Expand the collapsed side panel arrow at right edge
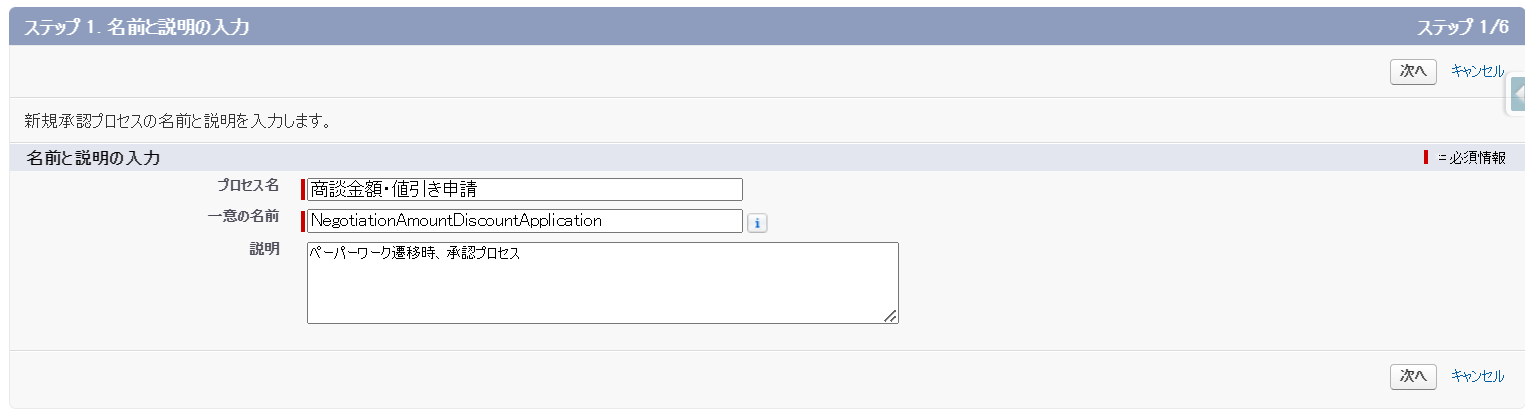Viewport: 1538px width, 415px height. (x=1521, y=96)
